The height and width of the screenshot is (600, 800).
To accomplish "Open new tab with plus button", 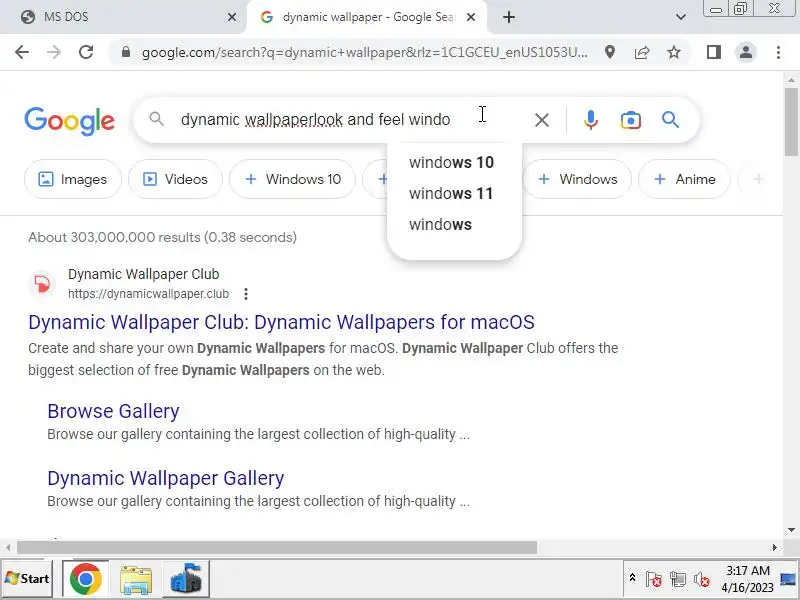I will [x=509, y=17].
